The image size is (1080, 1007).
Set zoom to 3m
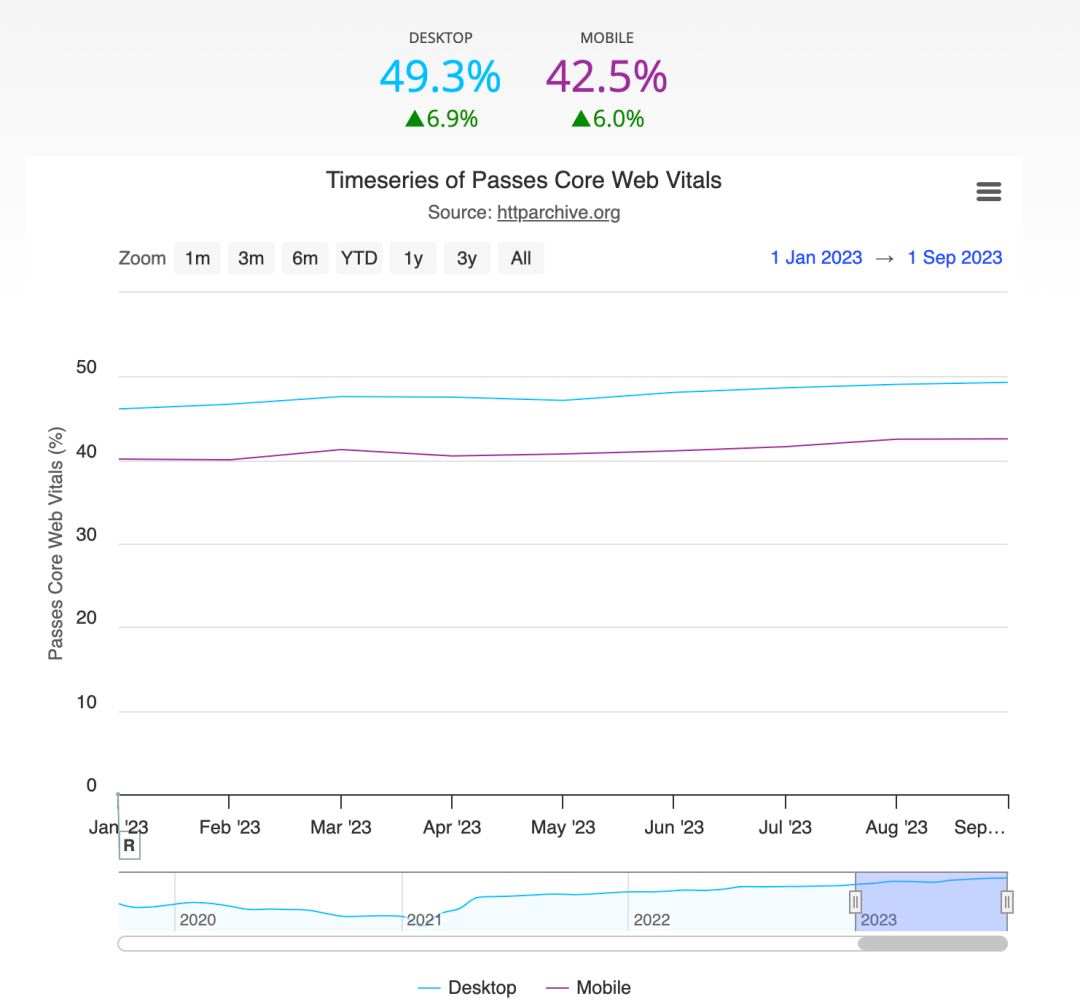[251, 258]
